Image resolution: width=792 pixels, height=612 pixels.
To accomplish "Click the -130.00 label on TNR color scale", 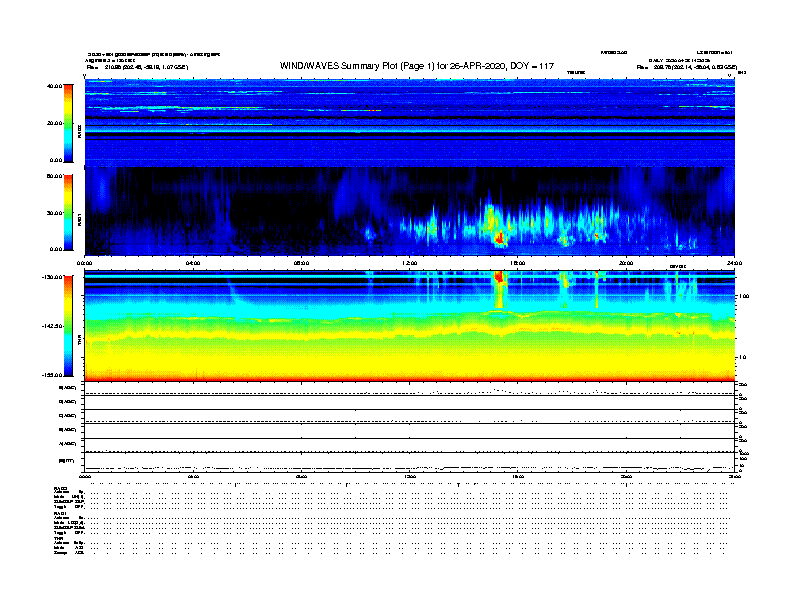I will (x=52, y=277).
